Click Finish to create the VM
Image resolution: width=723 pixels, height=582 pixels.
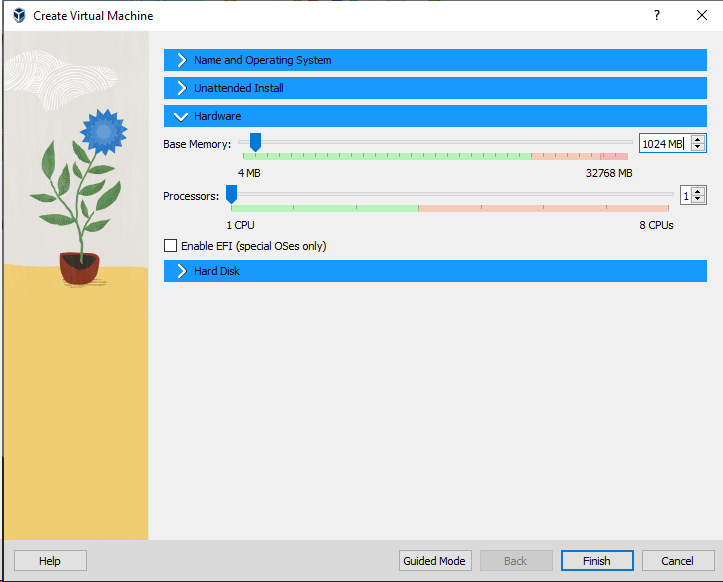(x=597, y=561)
